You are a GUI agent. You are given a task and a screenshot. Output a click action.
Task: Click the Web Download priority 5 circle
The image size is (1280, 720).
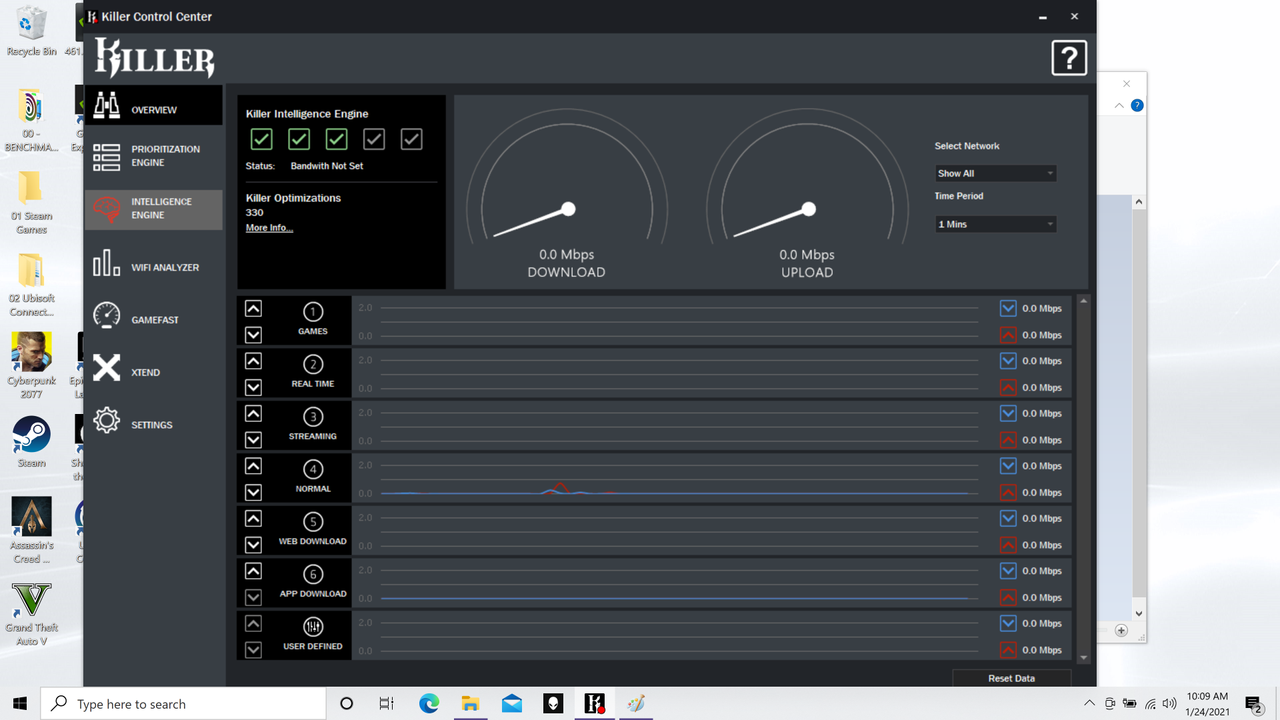click(x=313, y=522)
